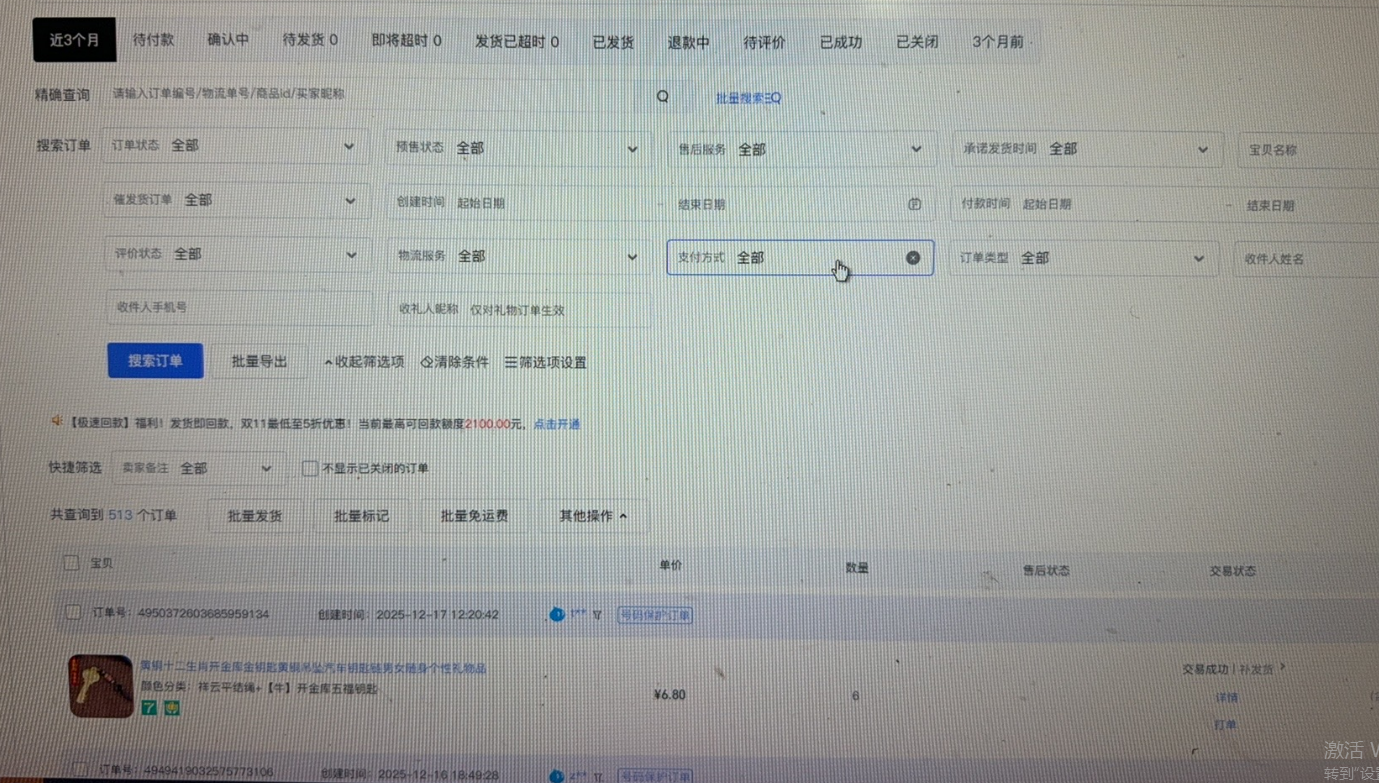Click the 批量免运费 button

point(474,516)
